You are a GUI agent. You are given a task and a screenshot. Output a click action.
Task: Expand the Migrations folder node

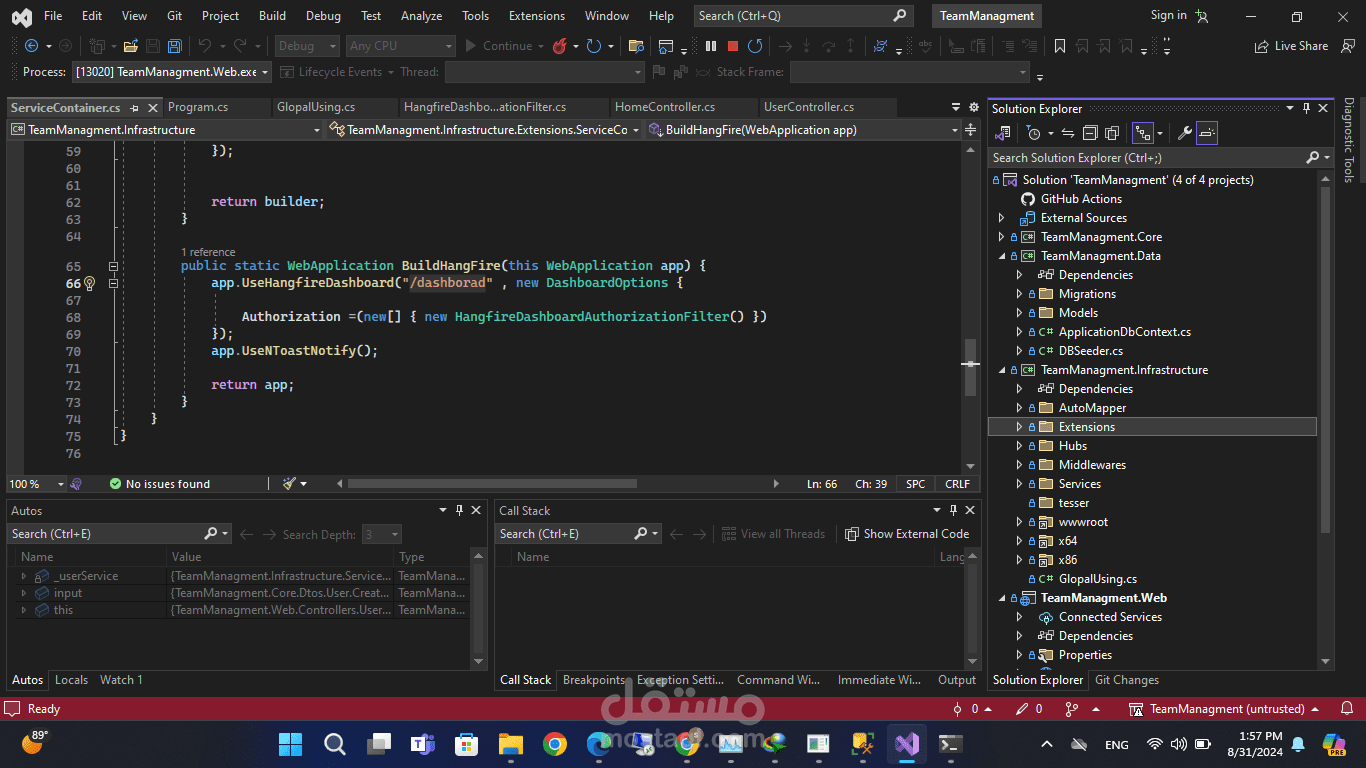(1019, 294)
